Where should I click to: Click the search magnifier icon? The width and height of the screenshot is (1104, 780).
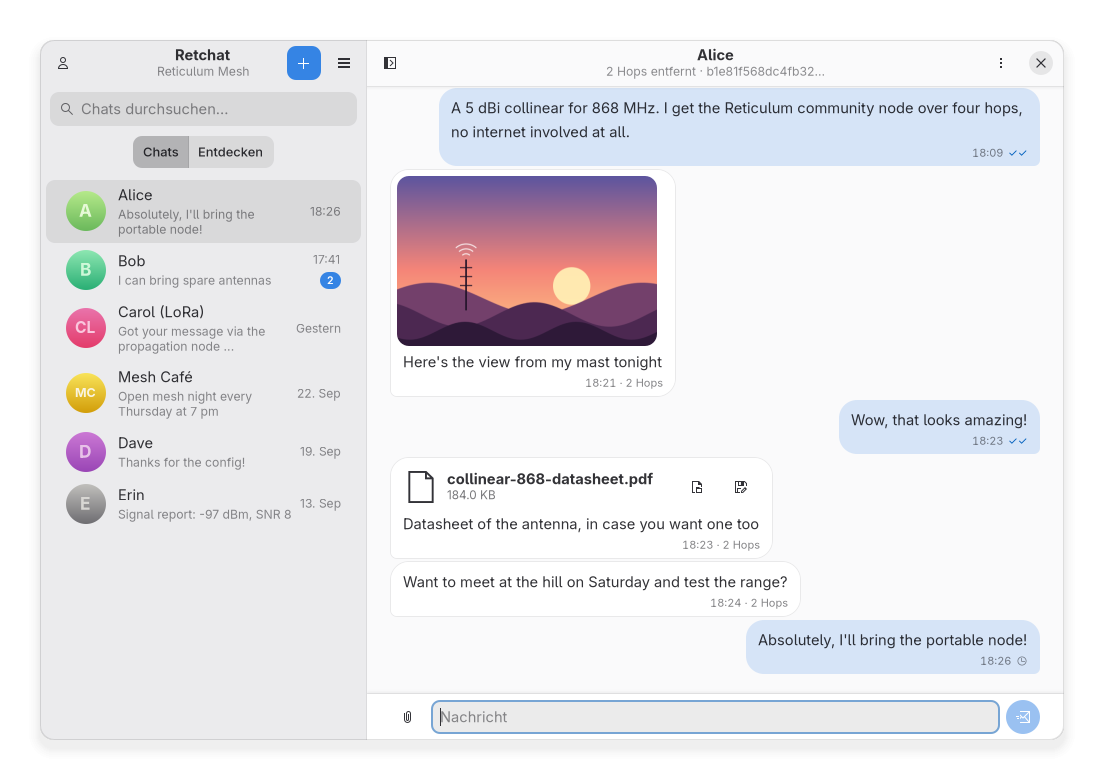pos(67,109)
